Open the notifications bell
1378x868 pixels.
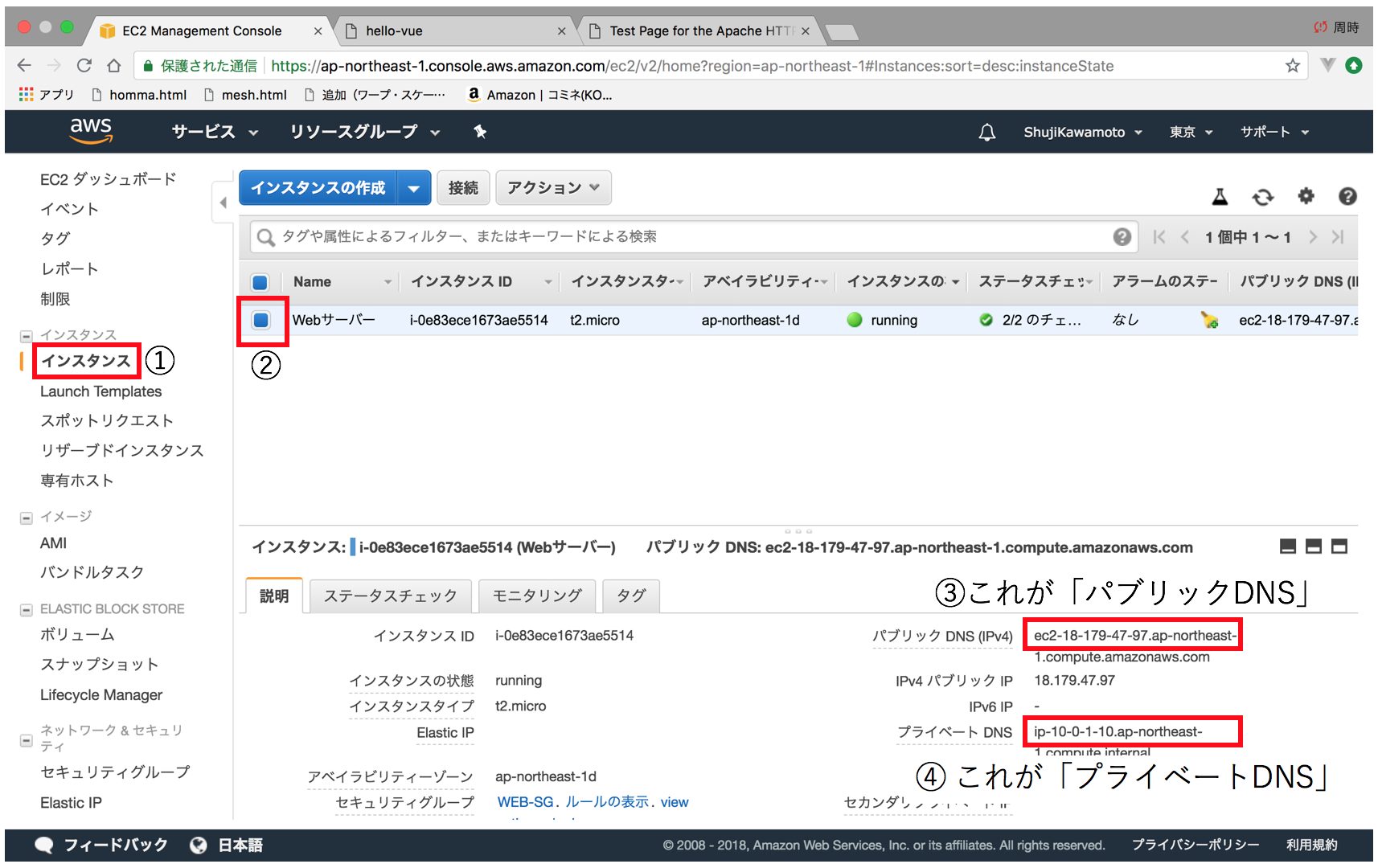987,132
